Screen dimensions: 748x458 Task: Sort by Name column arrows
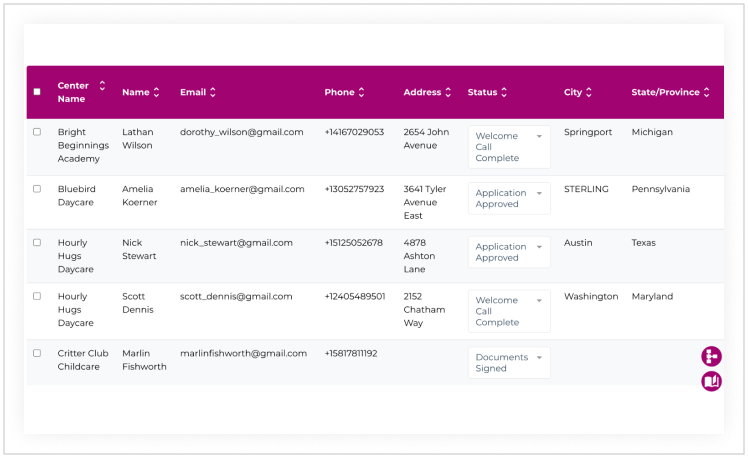[156, 93]
